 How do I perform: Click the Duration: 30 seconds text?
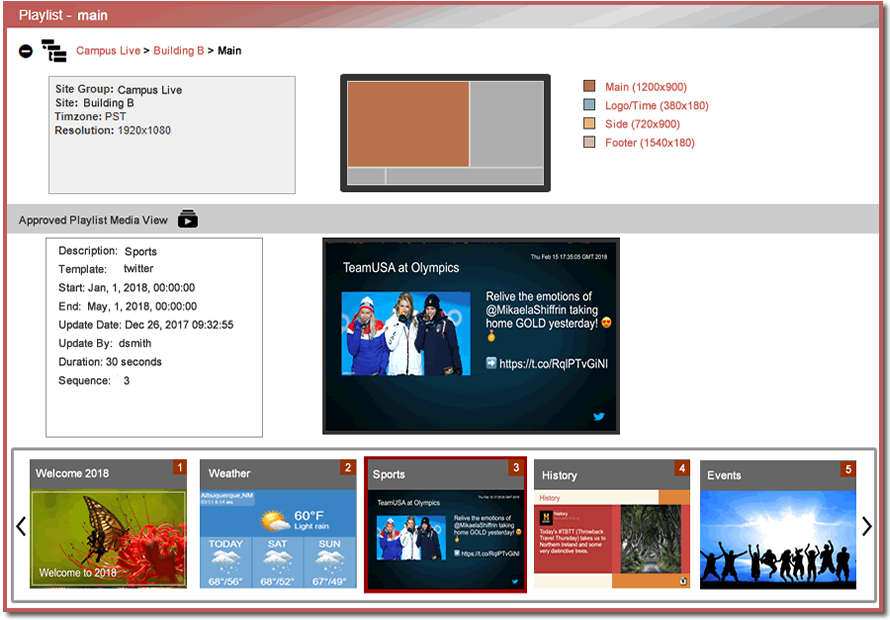click(x=110, y=362)
